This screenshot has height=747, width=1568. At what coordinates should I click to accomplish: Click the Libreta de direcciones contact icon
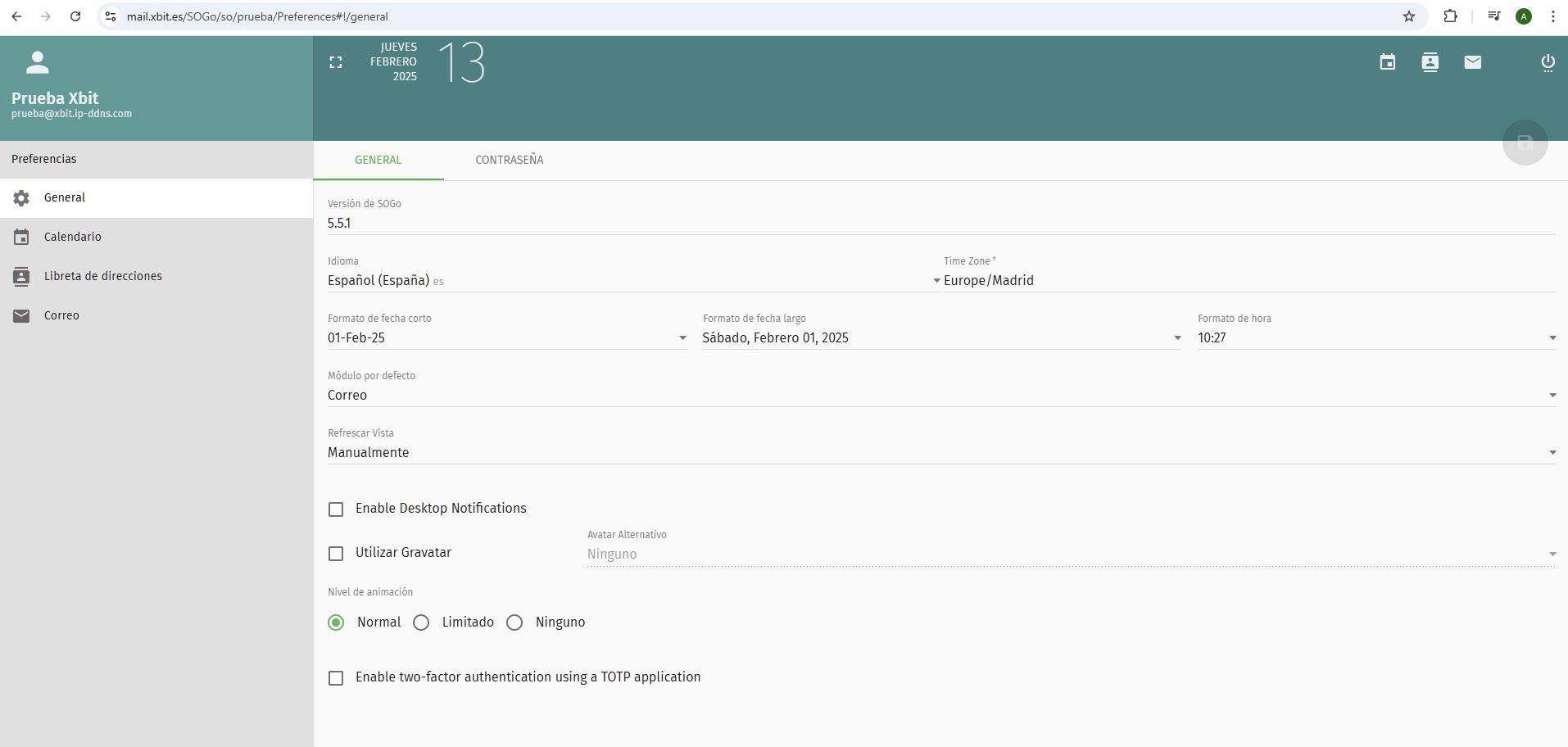click(21, 277)
